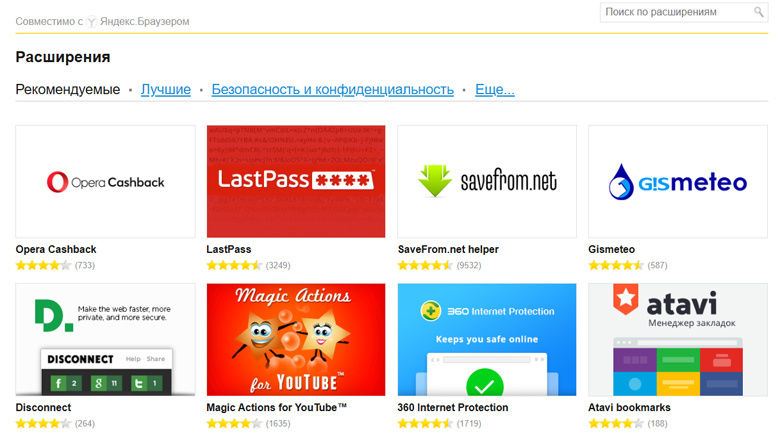Open the 360 Internet Protection thumbnail
The image size is (780, 438).
487,339
